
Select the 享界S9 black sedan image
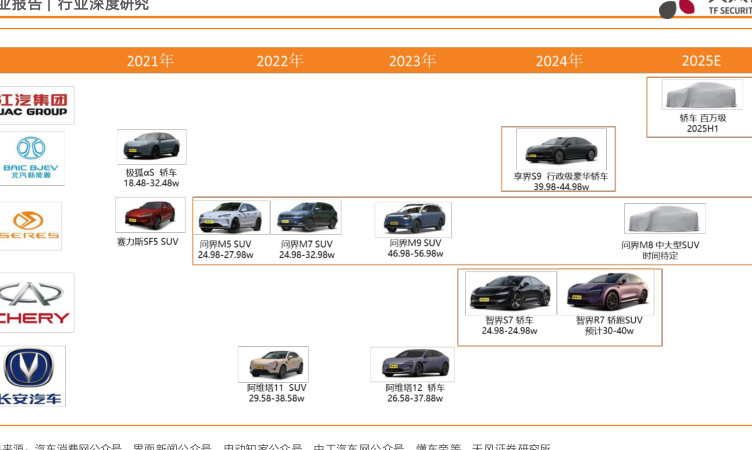[561, 149]
